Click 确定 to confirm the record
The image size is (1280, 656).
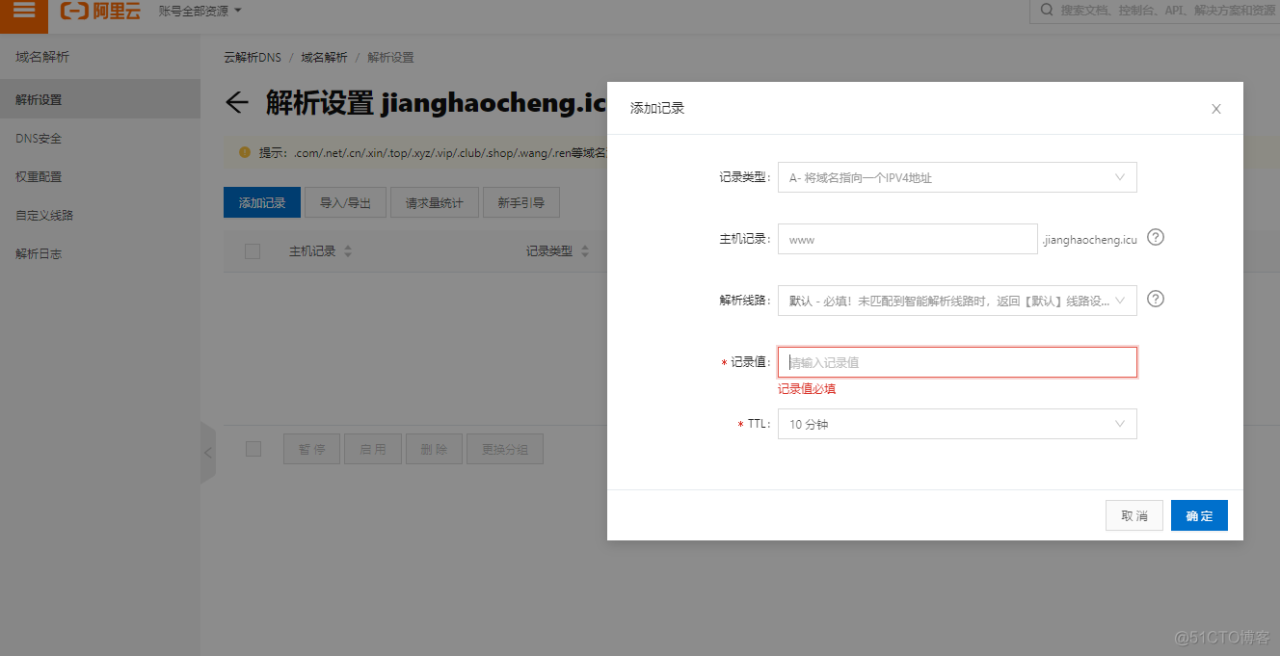coord(1199,516)
